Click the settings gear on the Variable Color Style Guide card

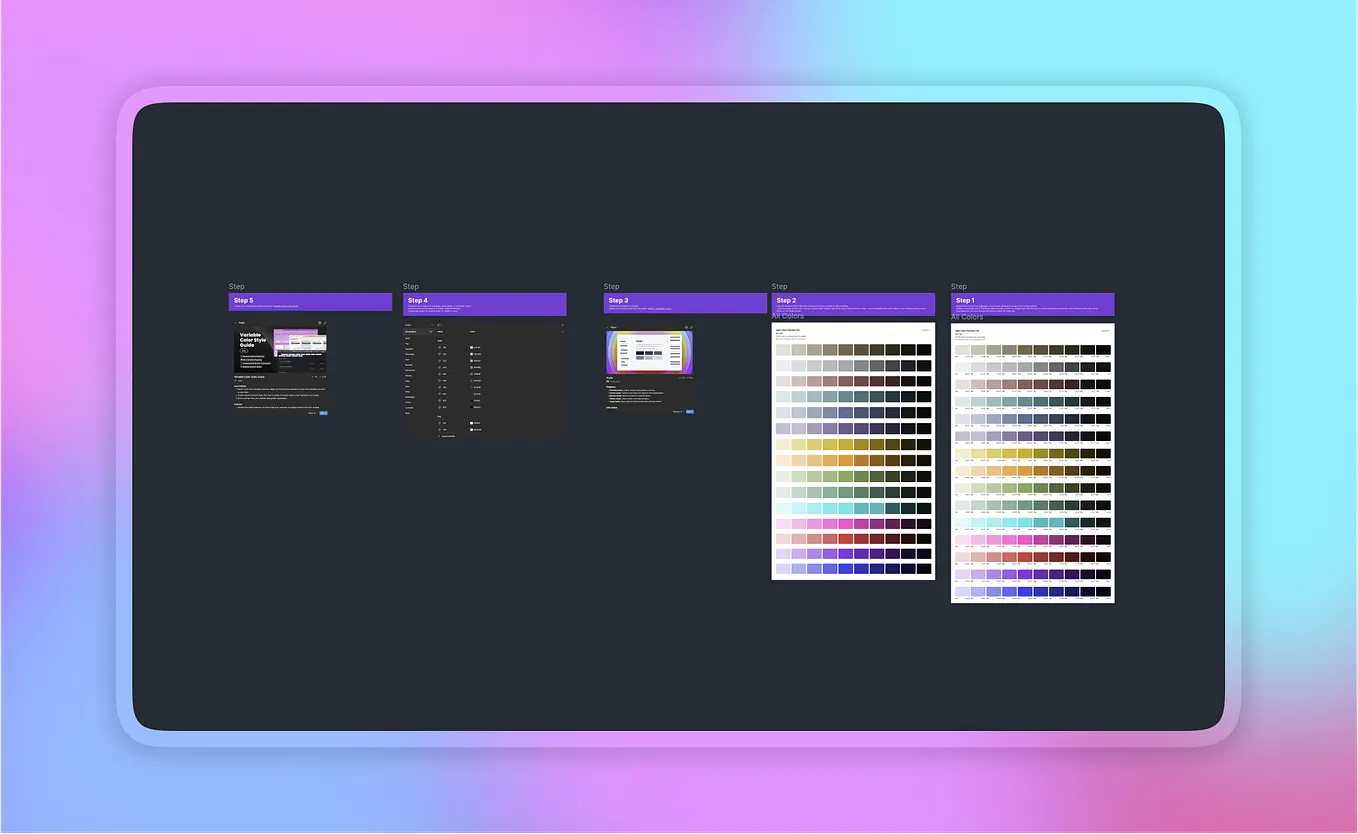click(320, 323)
